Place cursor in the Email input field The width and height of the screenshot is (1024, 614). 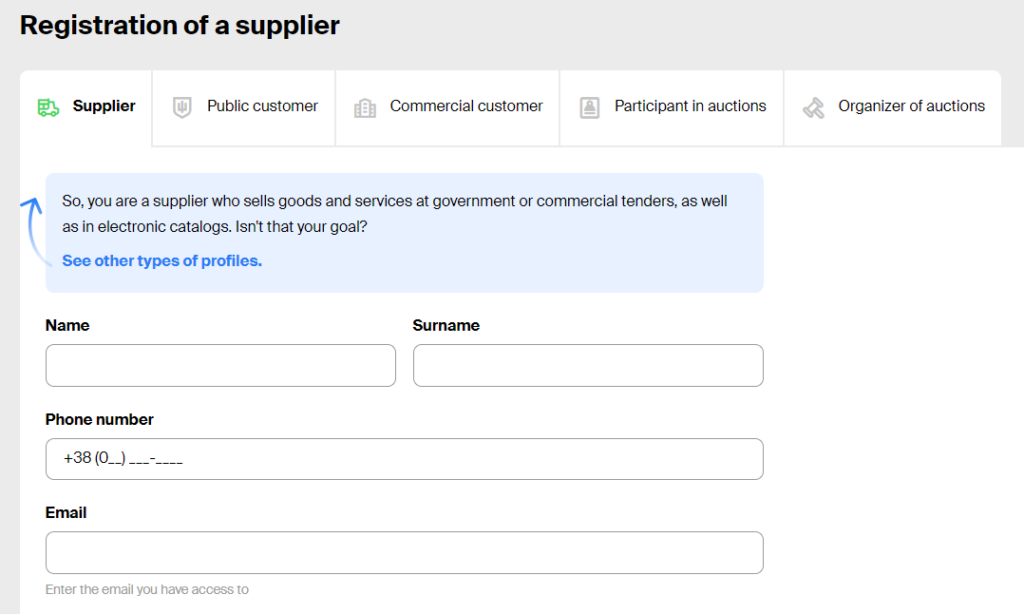coord(404,552)
